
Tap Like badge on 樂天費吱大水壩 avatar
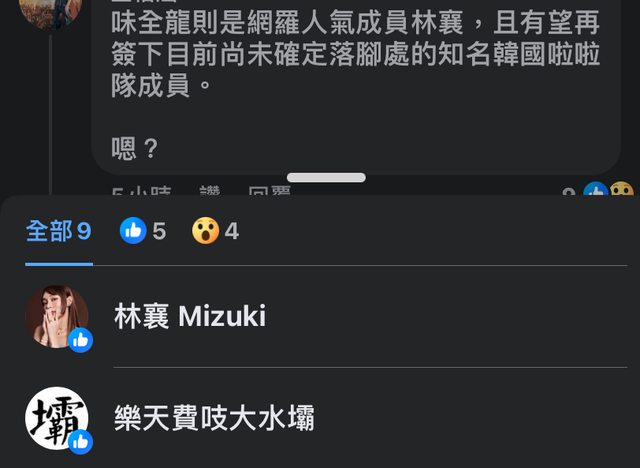pos(80,442)
